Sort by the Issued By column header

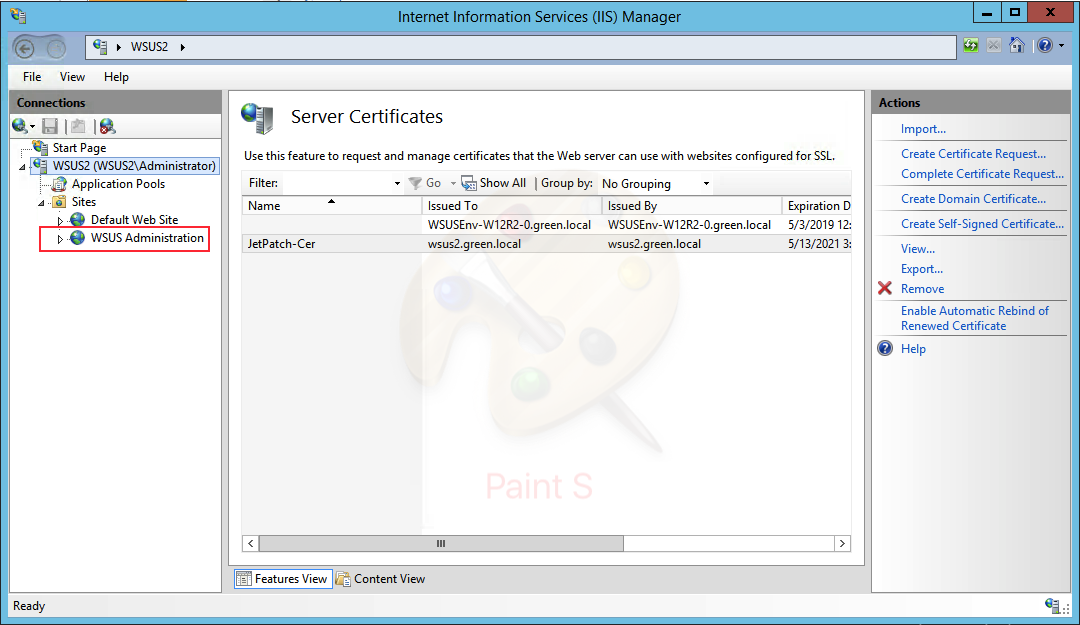[x=692, y=205]
